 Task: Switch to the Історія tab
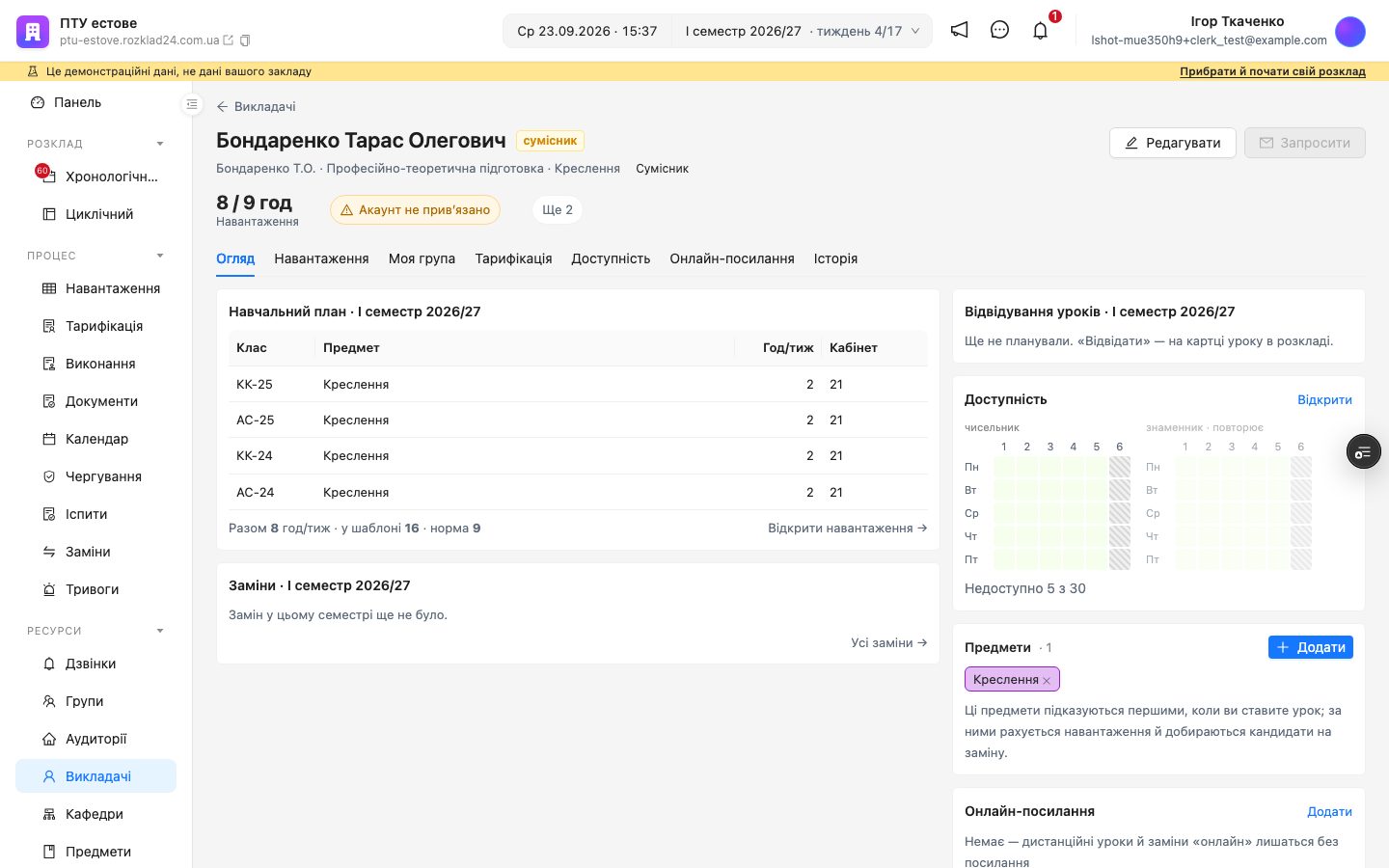coord(835,258)
